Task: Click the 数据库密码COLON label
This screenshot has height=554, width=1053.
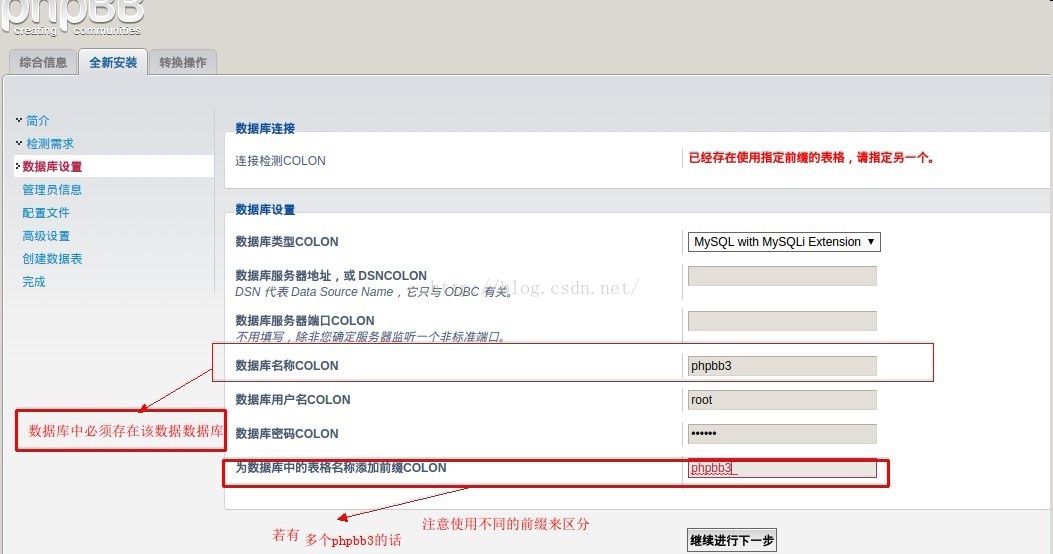Action: [287, 434]
